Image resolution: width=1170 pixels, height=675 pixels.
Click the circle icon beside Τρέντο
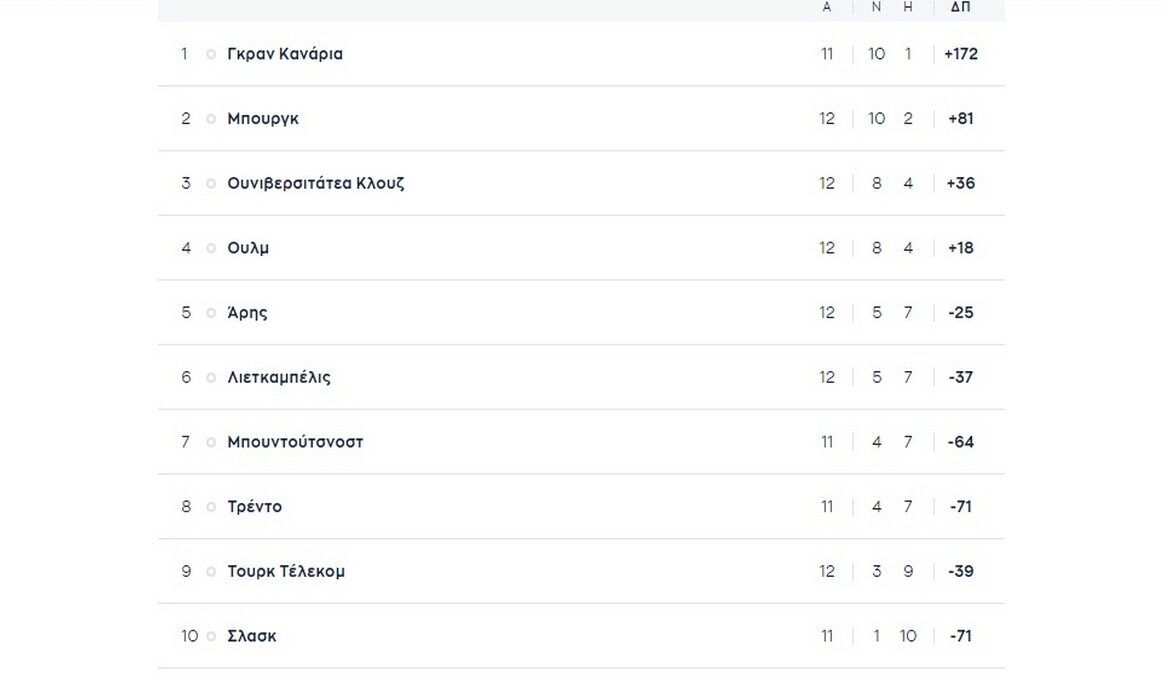[x=211, y=507]
